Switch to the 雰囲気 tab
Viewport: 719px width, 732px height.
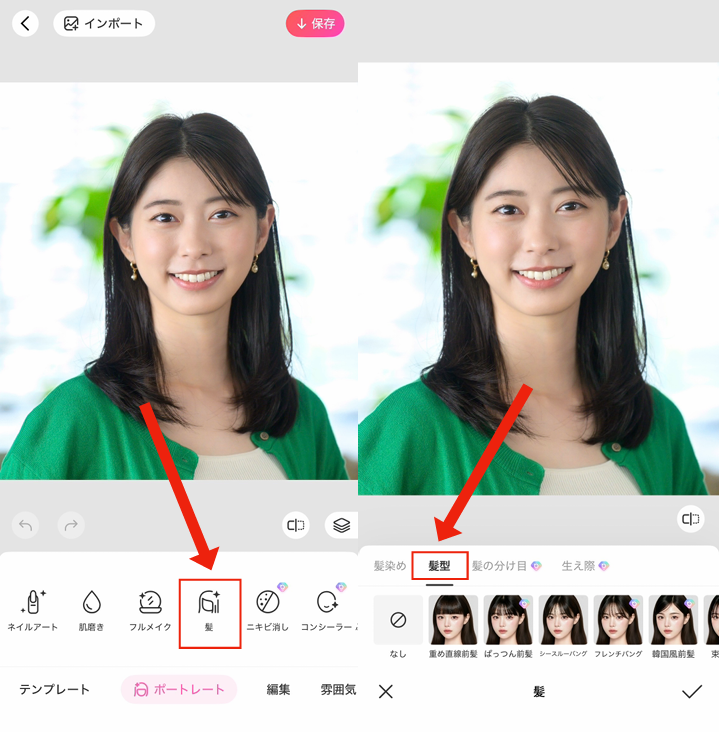pyautogui.click(x=338, y=690)
